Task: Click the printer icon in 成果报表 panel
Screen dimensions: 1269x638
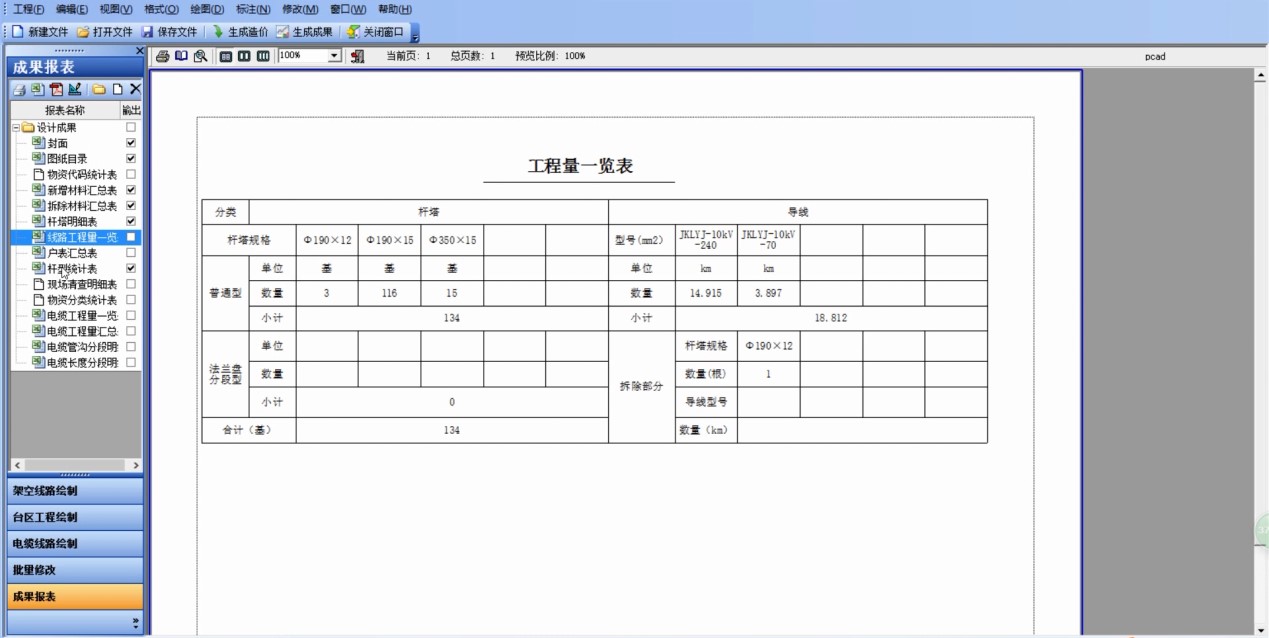Action: 18,89
